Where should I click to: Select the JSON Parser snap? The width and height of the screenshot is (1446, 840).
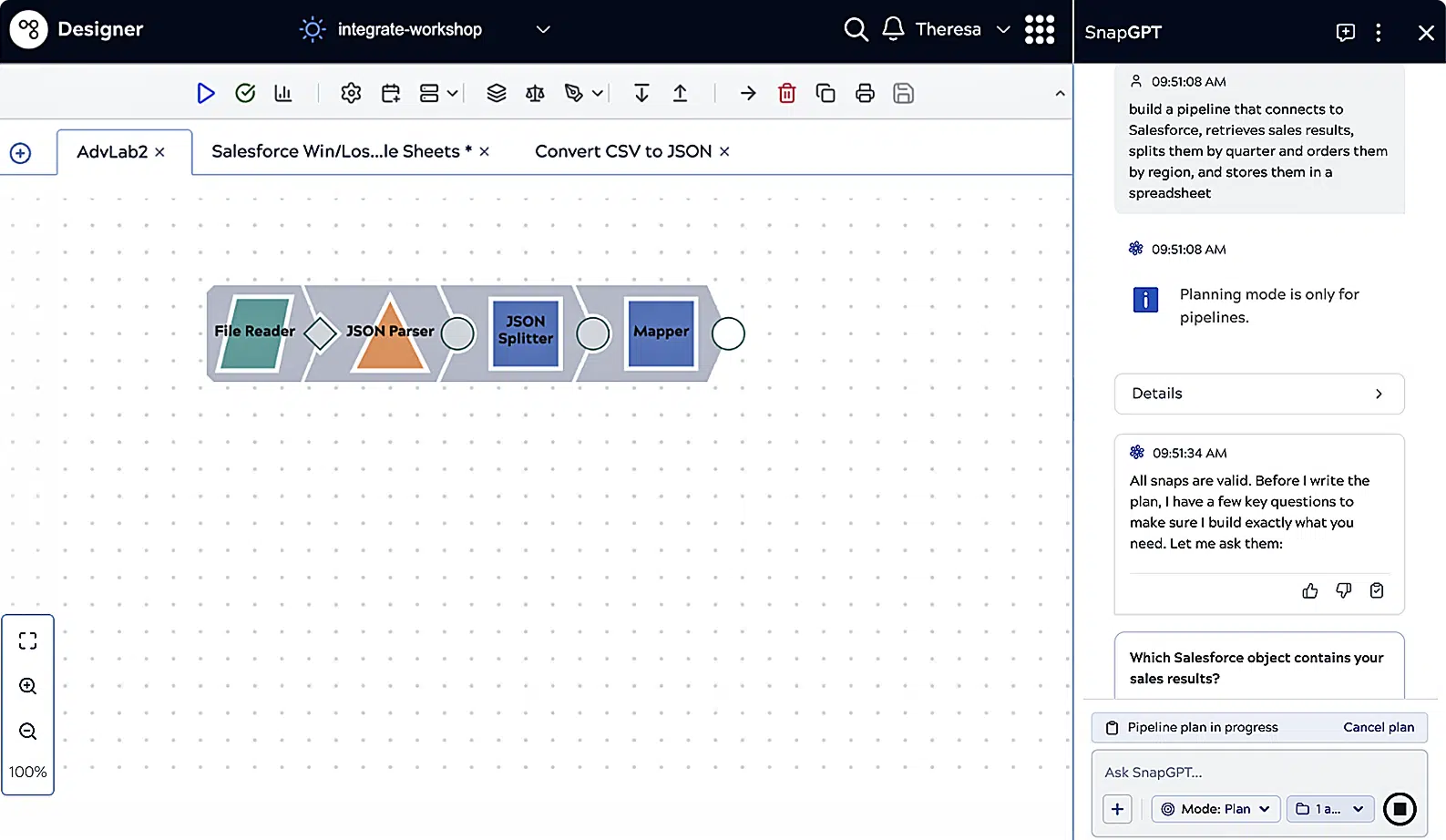pyautogui.click(x=390, y=333)
